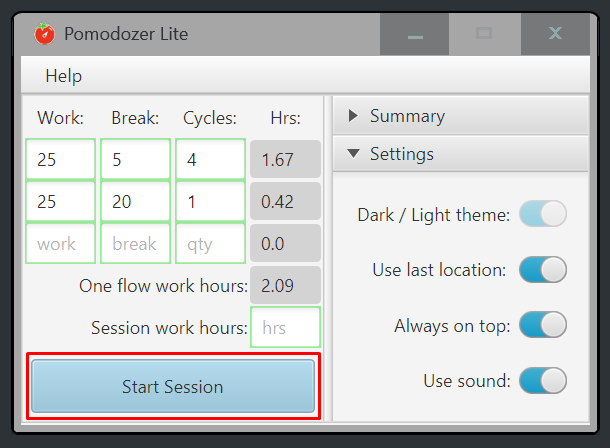The image size is (610, 448).
Task: Click the first row Work field containing 25
Action: point(61,159)
